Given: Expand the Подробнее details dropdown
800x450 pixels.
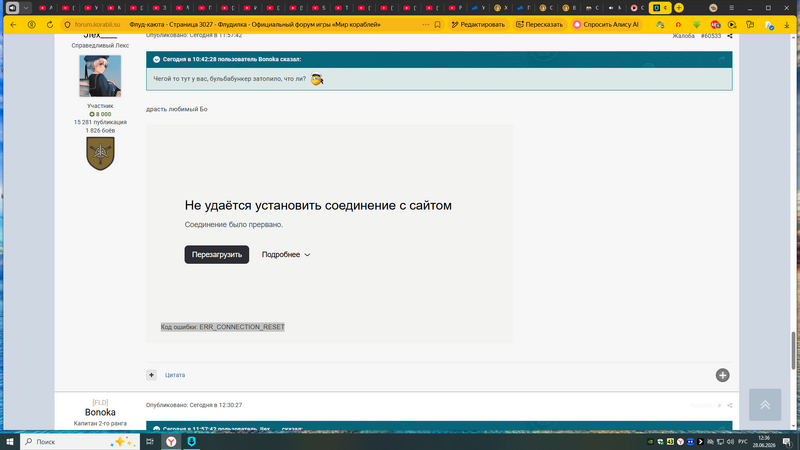Looking at the screenshot, I should [x=286, y=255].
